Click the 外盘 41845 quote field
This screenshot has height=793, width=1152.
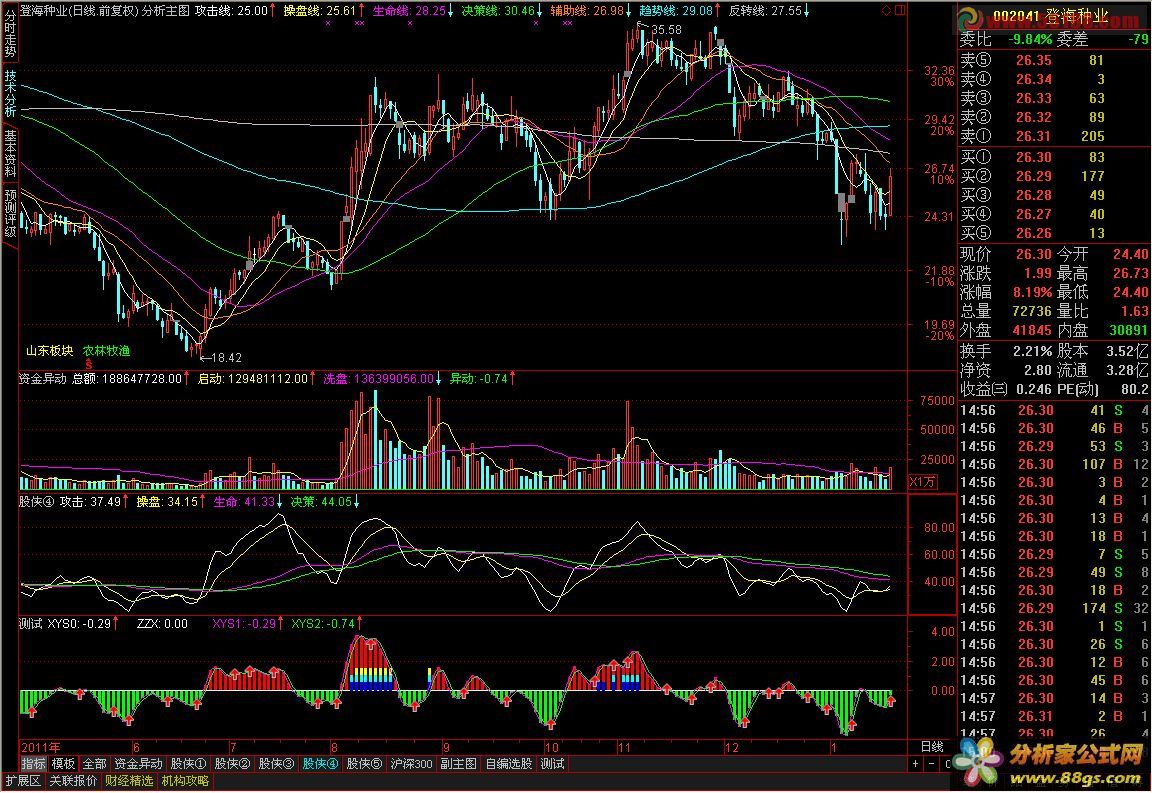pos(1006,331)
